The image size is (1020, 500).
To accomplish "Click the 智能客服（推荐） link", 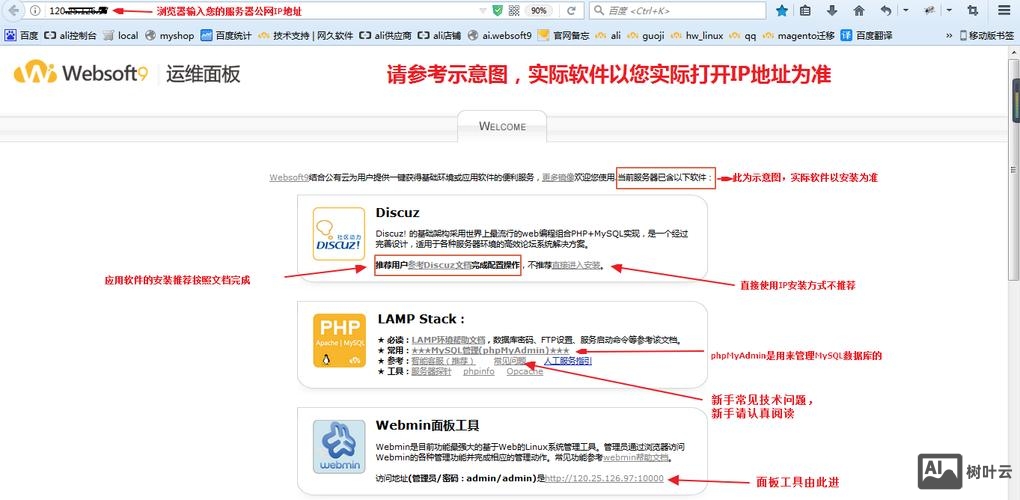I will 443,361.
